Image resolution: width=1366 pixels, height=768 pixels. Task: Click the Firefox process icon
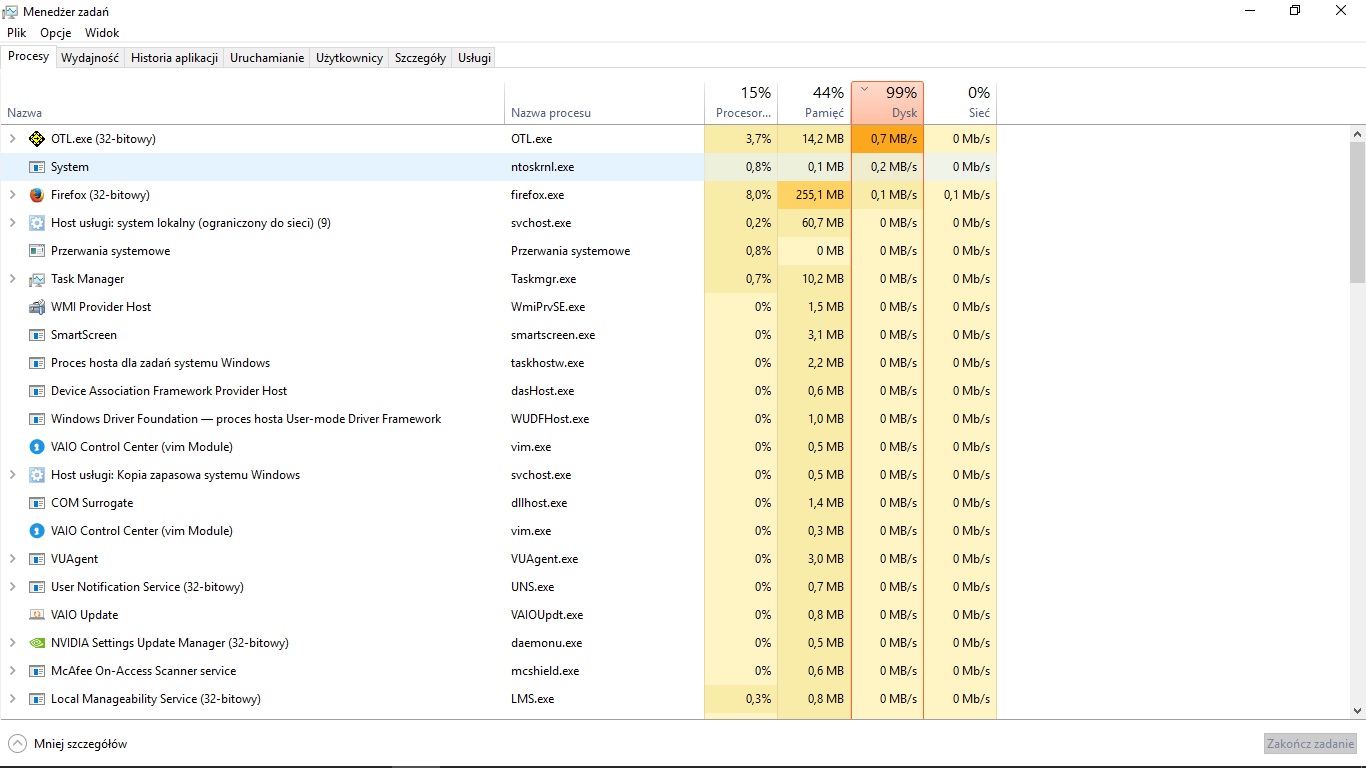coord(37,195)
